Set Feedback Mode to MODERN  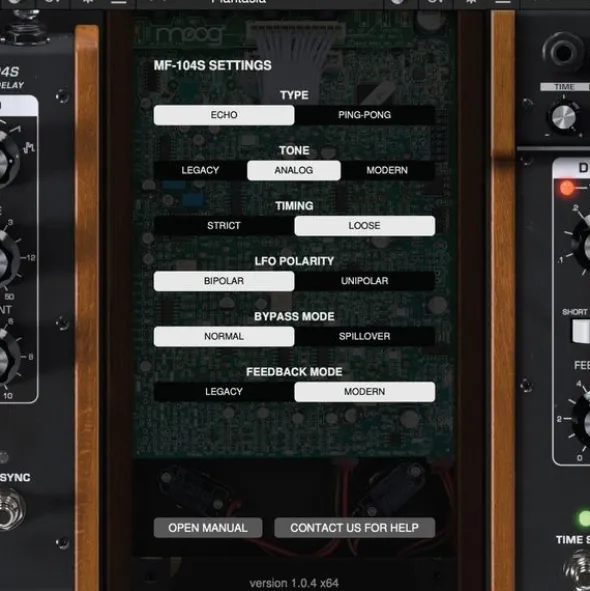click(x=365, y=392)
